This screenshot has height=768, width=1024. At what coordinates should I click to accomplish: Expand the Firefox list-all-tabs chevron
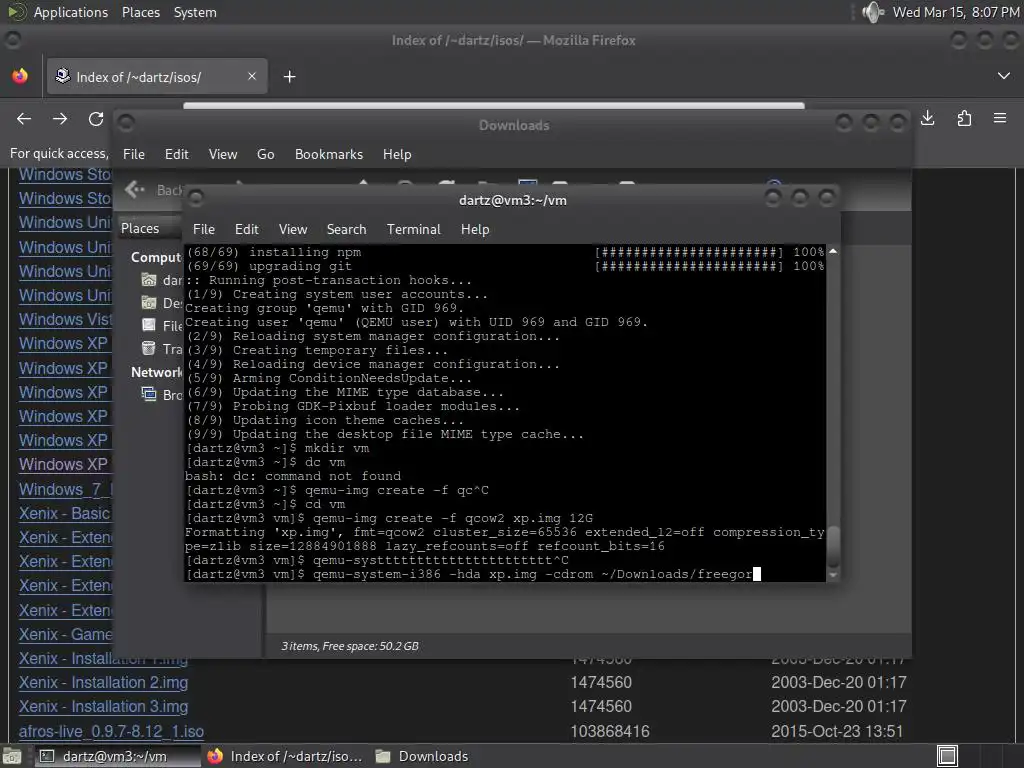[x=1004, y=76]
